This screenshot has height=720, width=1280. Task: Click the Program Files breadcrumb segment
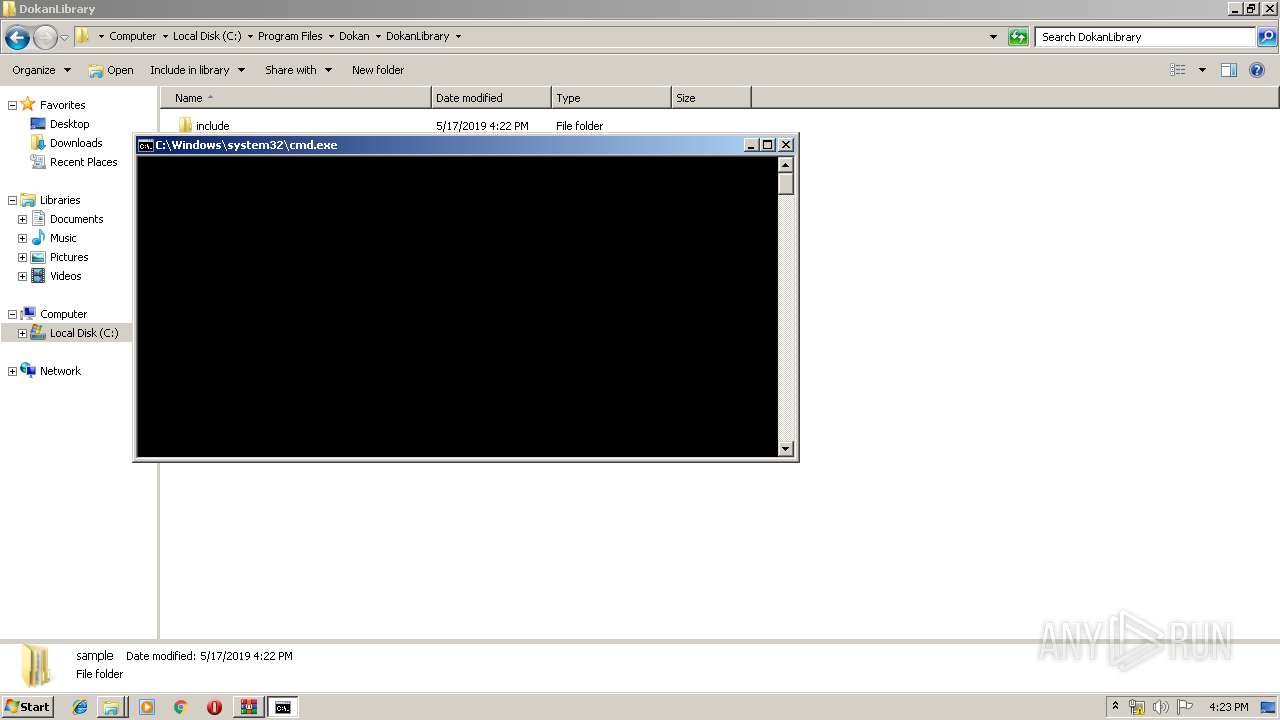290,36
